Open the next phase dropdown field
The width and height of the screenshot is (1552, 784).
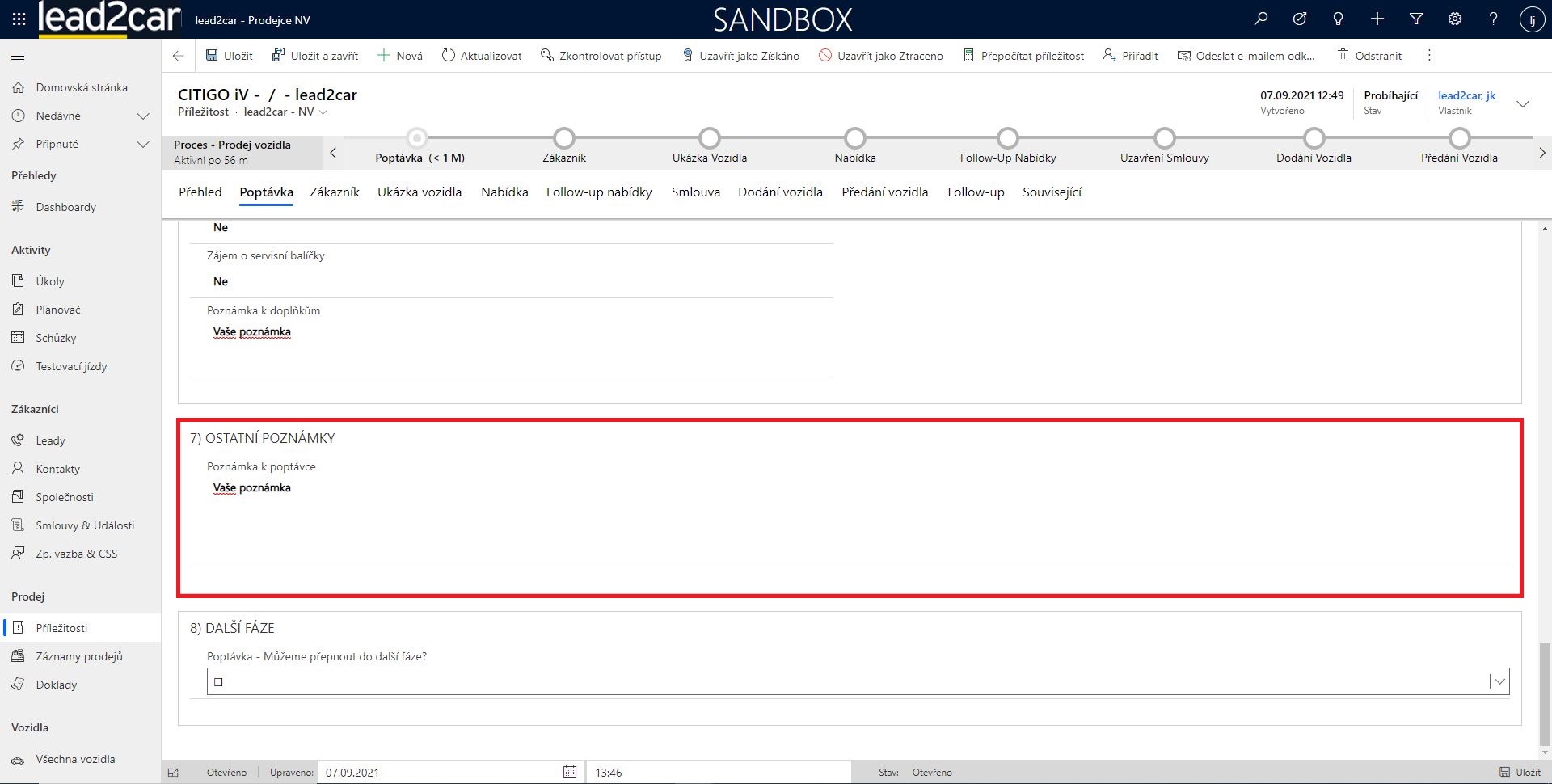pos(857,681)
